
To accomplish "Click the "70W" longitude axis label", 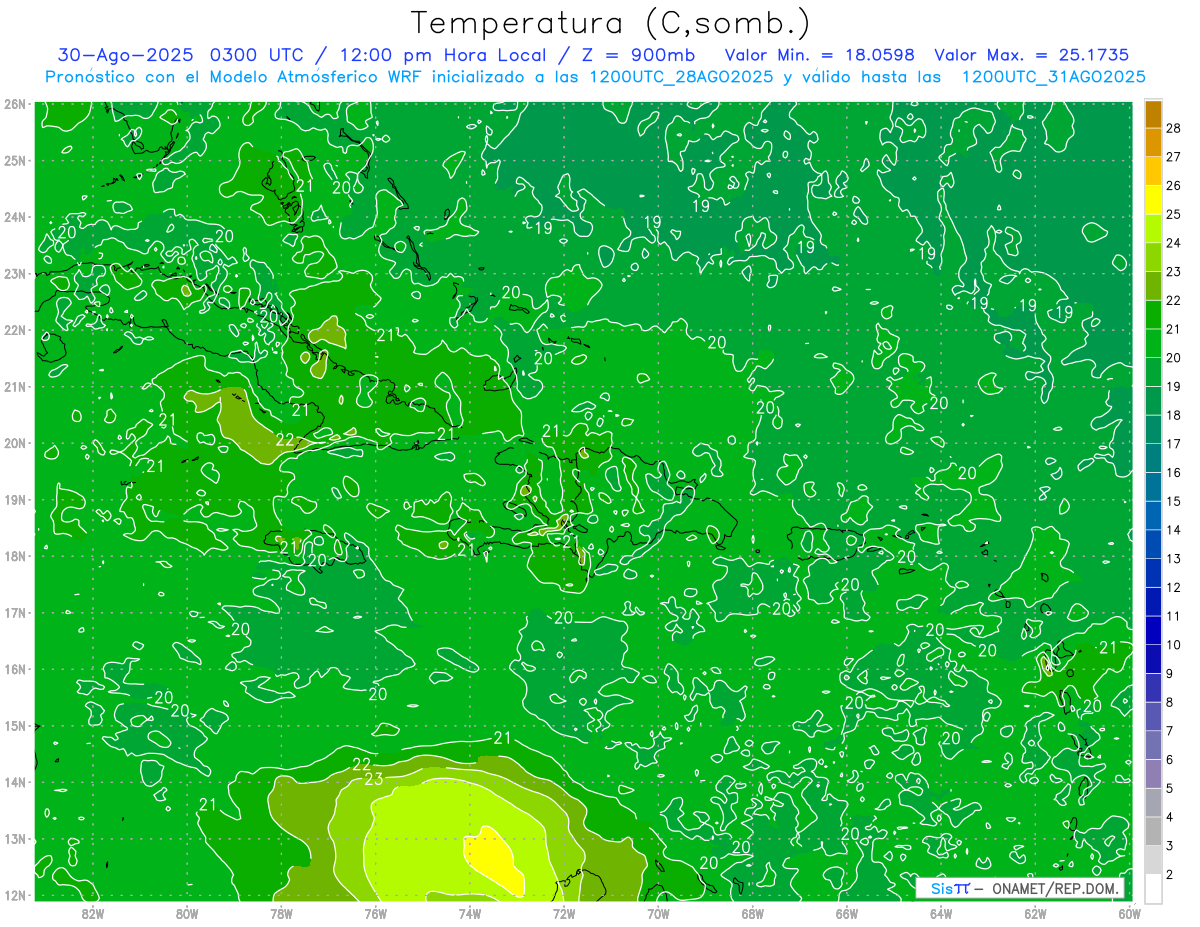I will (658, 912).
